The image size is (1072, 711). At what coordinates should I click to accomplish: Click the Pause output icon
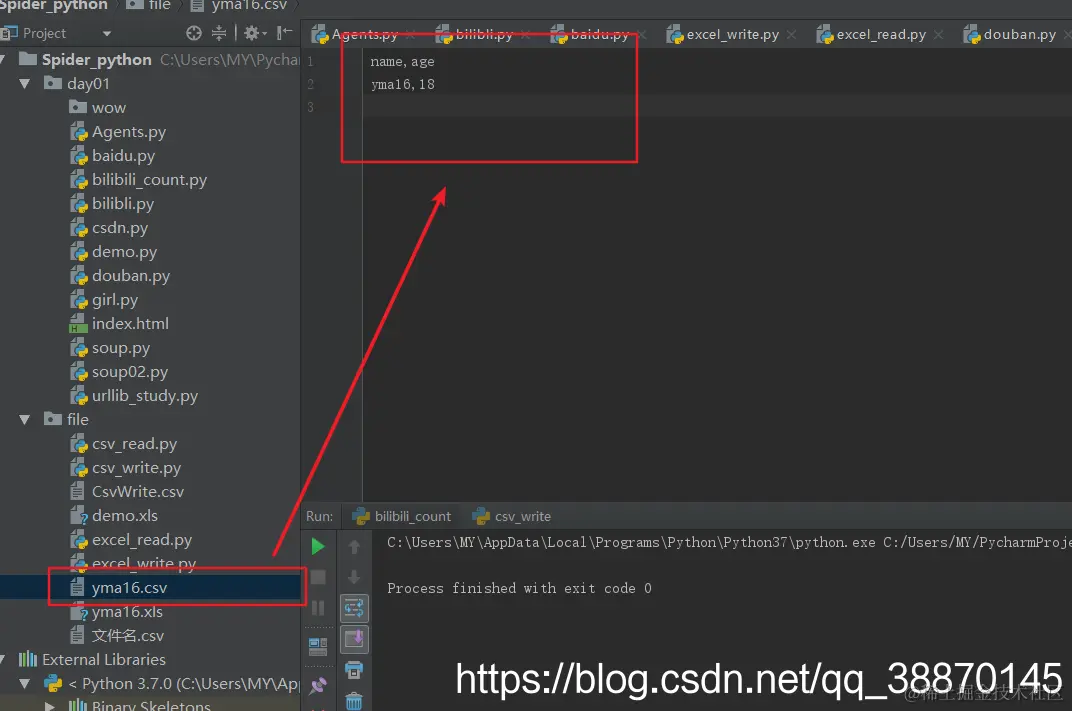point(318,608)
